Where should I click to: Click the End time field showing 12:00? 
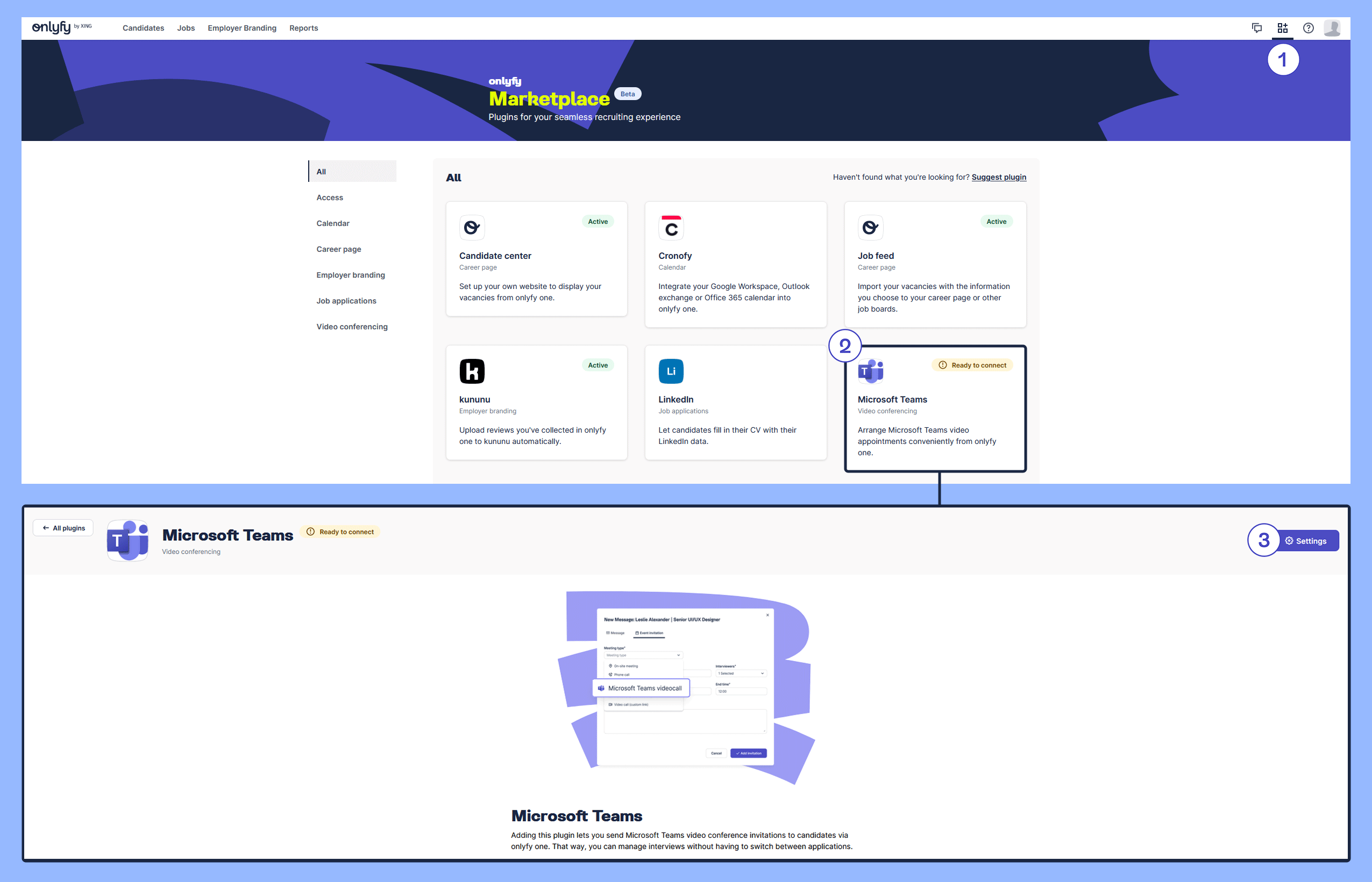pos(740,692)
